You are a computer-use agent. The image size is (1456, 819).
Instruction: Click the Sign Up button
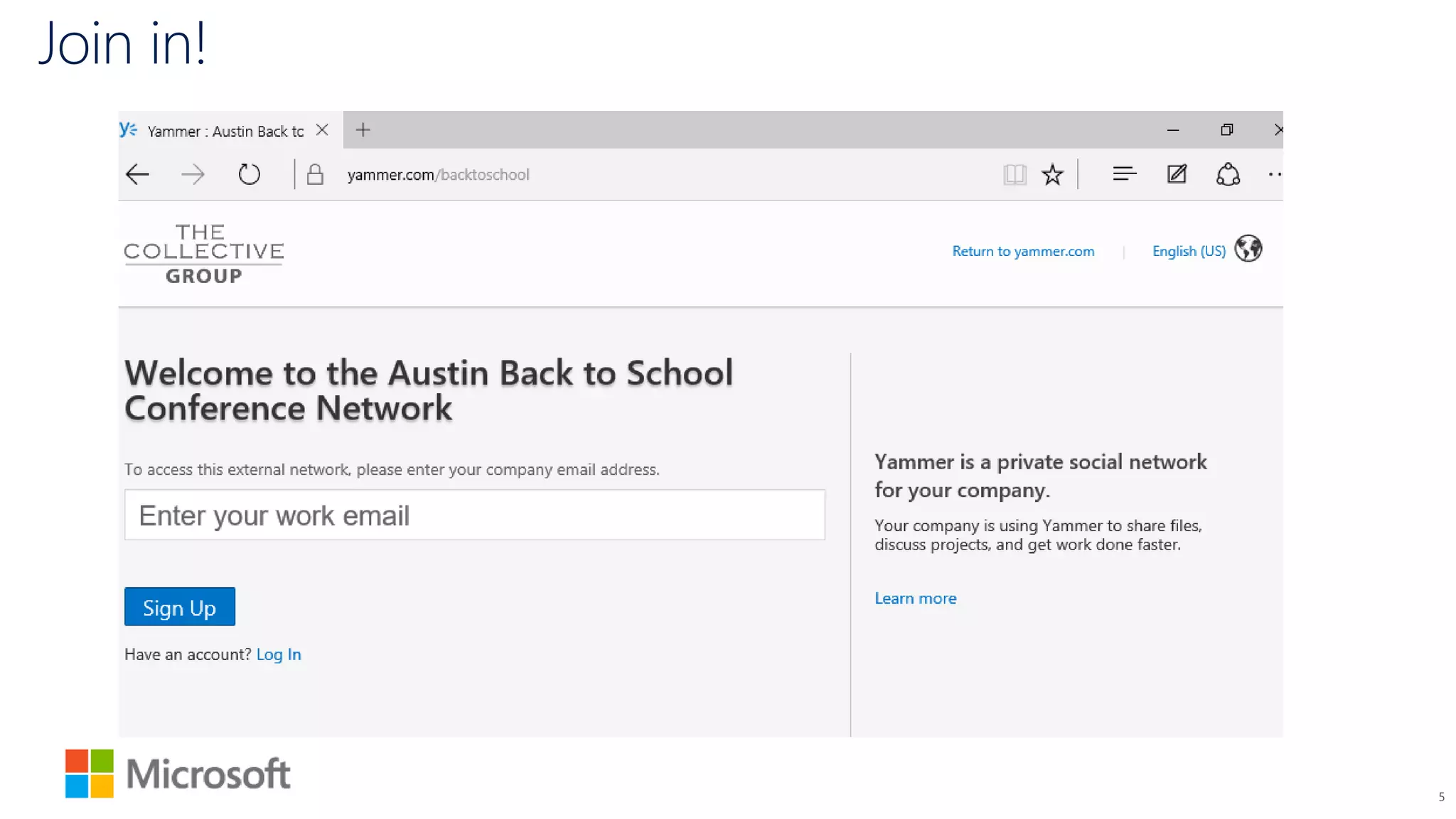(179, 607)
